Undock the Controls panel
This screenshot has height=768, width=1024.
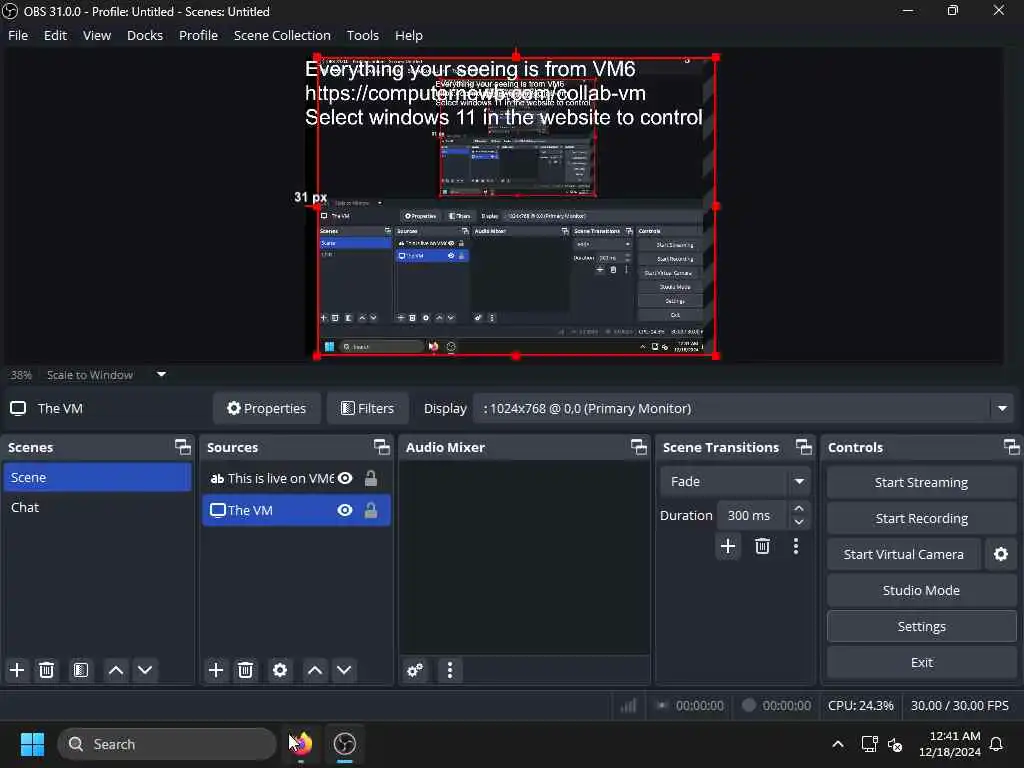tap(1012, 447)
